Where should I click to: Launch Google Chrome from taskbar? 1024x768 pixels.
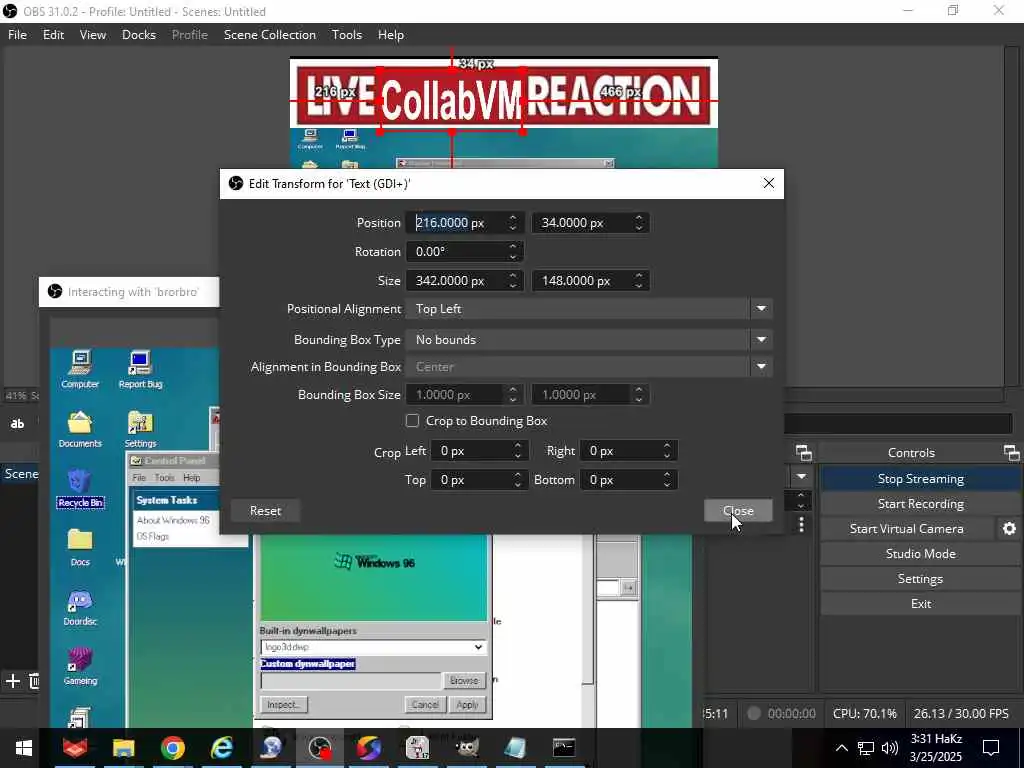(172, 748)
